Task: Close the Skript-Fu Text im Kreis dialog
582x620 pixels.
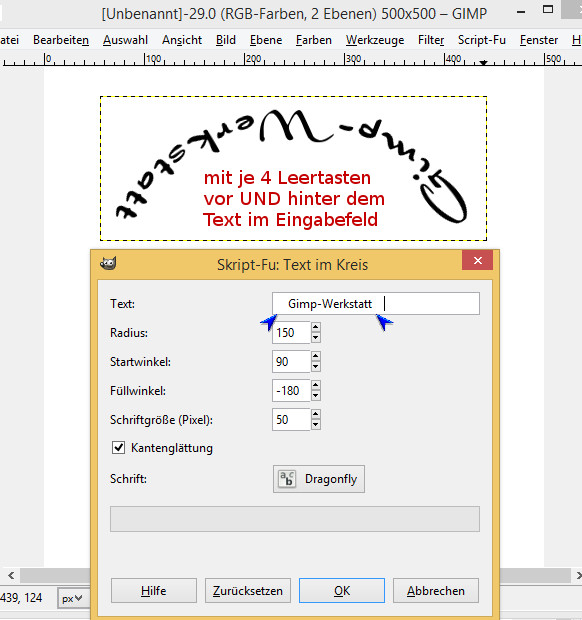Action: click(478, 261)
